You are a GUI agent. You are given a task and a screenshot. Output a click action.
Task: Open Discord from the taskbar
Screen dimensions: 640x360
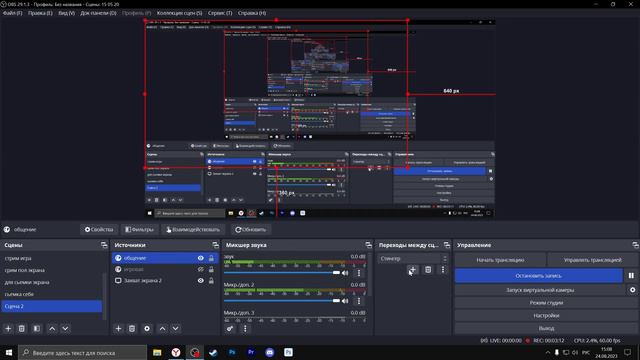pos(269,352)
